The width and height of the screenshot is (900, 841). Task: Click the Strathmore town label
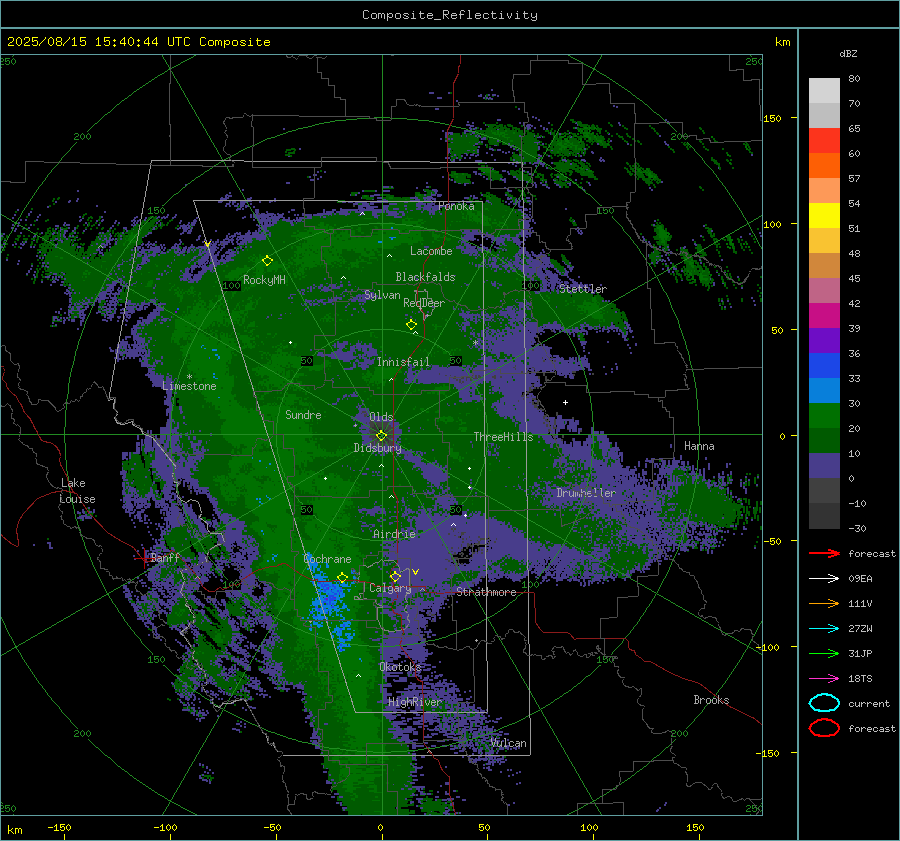tap(486, 592)
